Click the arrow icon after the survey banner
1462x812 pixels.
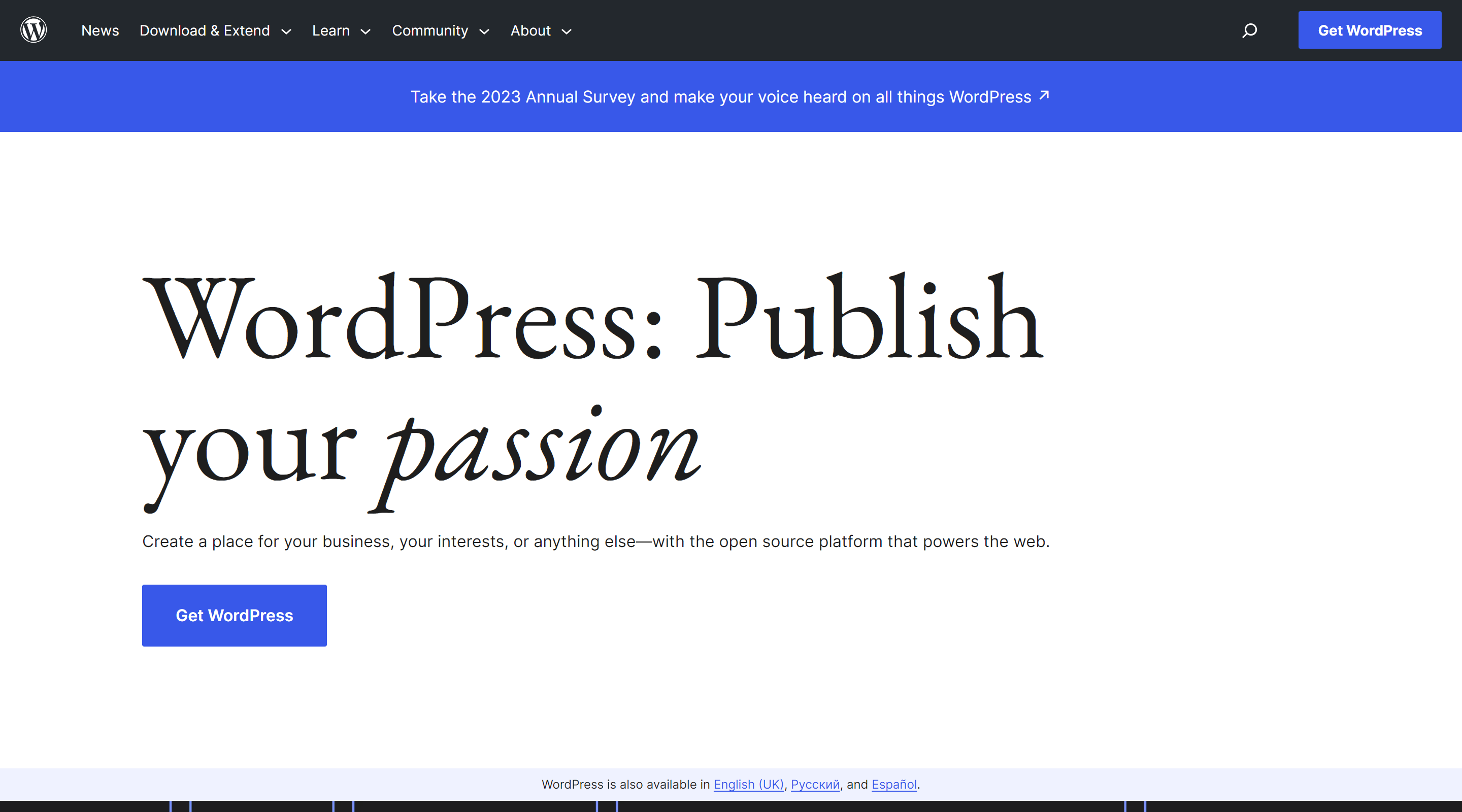pyautogui.click(x=1044, y=95)
